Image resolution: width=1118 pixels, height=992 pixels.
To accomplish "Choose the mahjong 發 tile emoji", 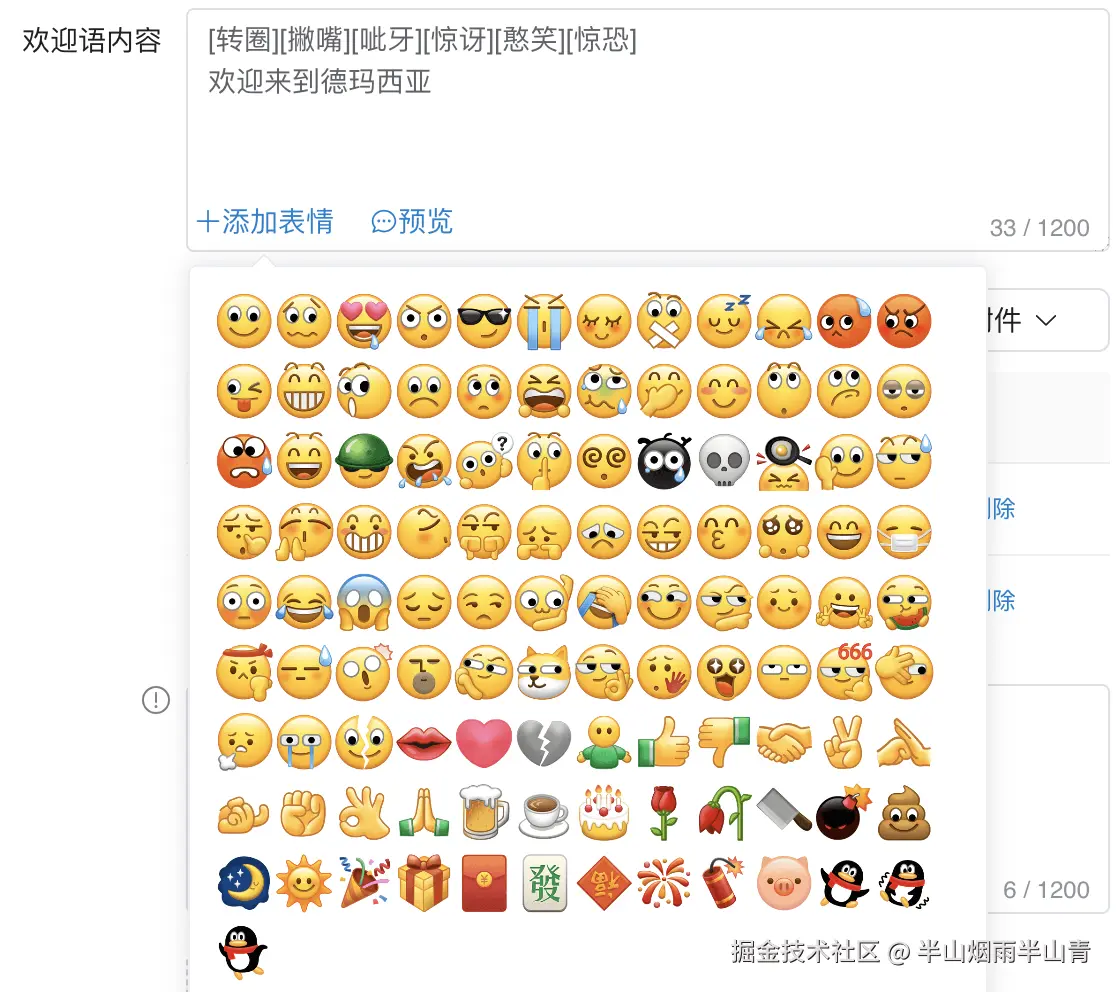I will coord(544,883).
